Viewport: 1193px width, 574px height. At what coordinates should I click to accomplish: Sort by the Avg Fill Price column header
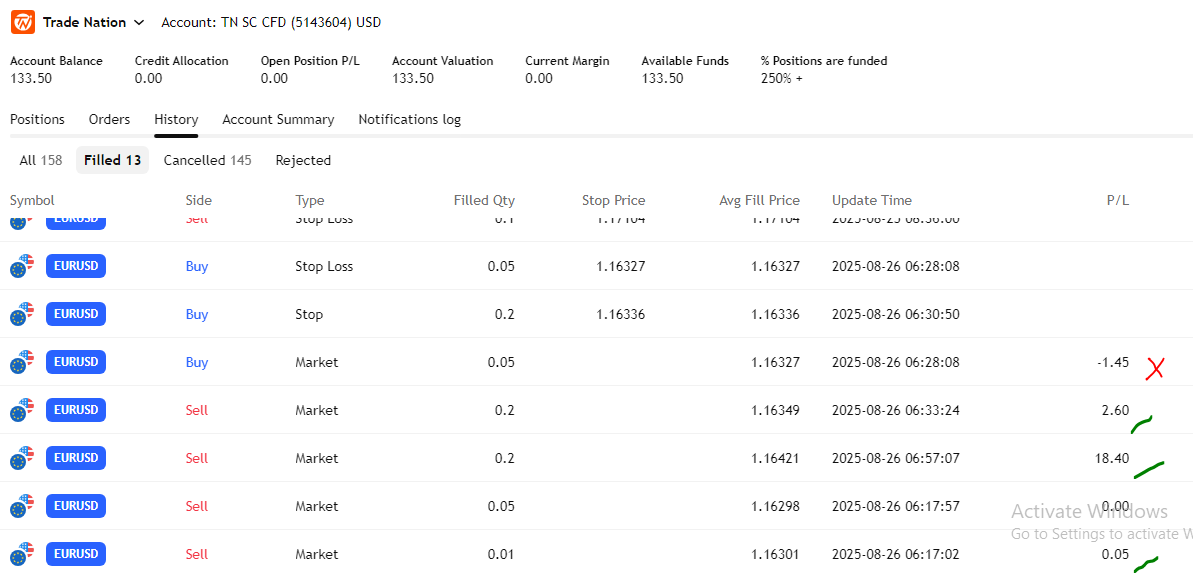(759, 200)
